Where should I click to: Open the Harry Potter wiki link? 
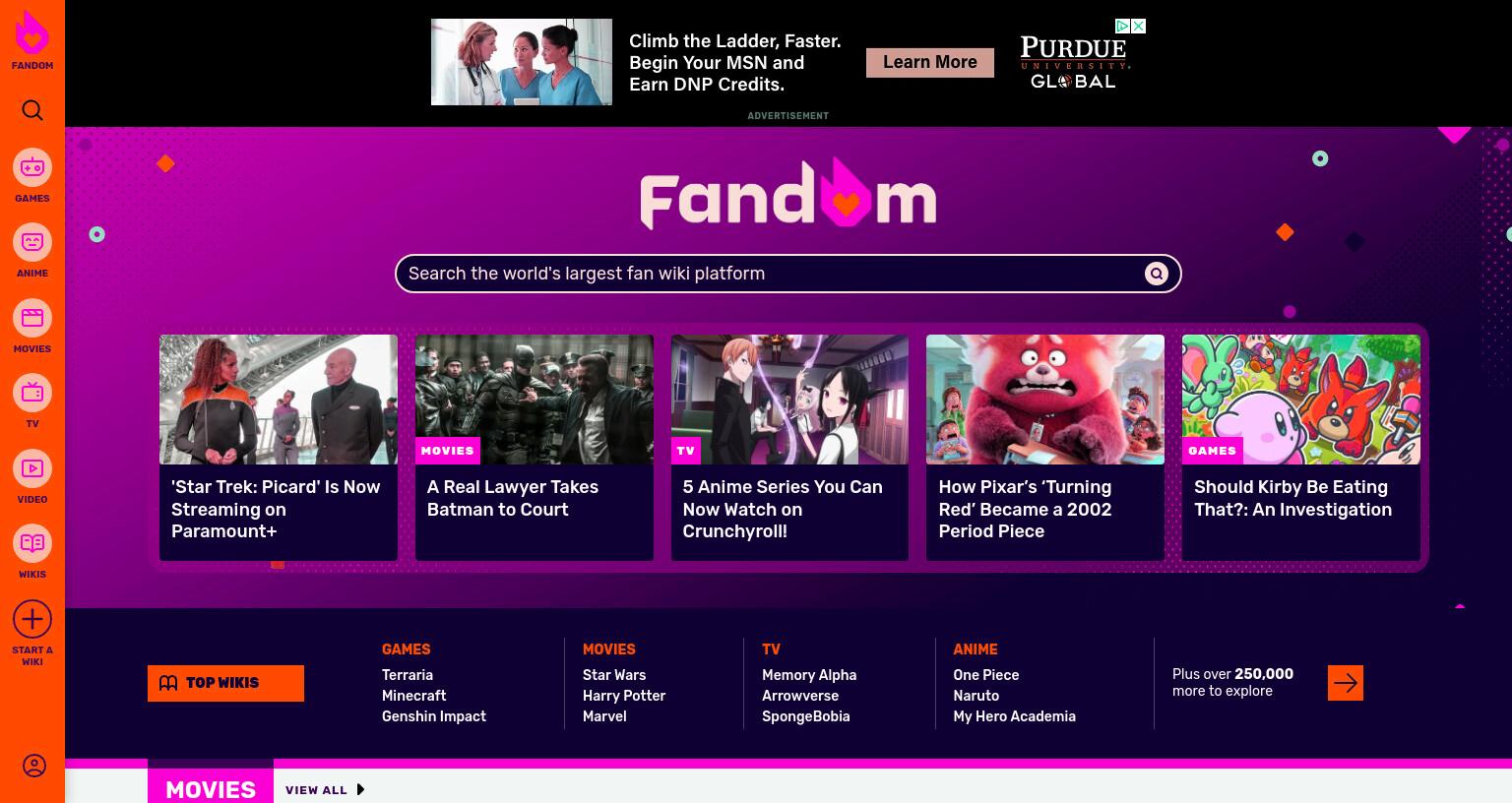click(624, 696)
